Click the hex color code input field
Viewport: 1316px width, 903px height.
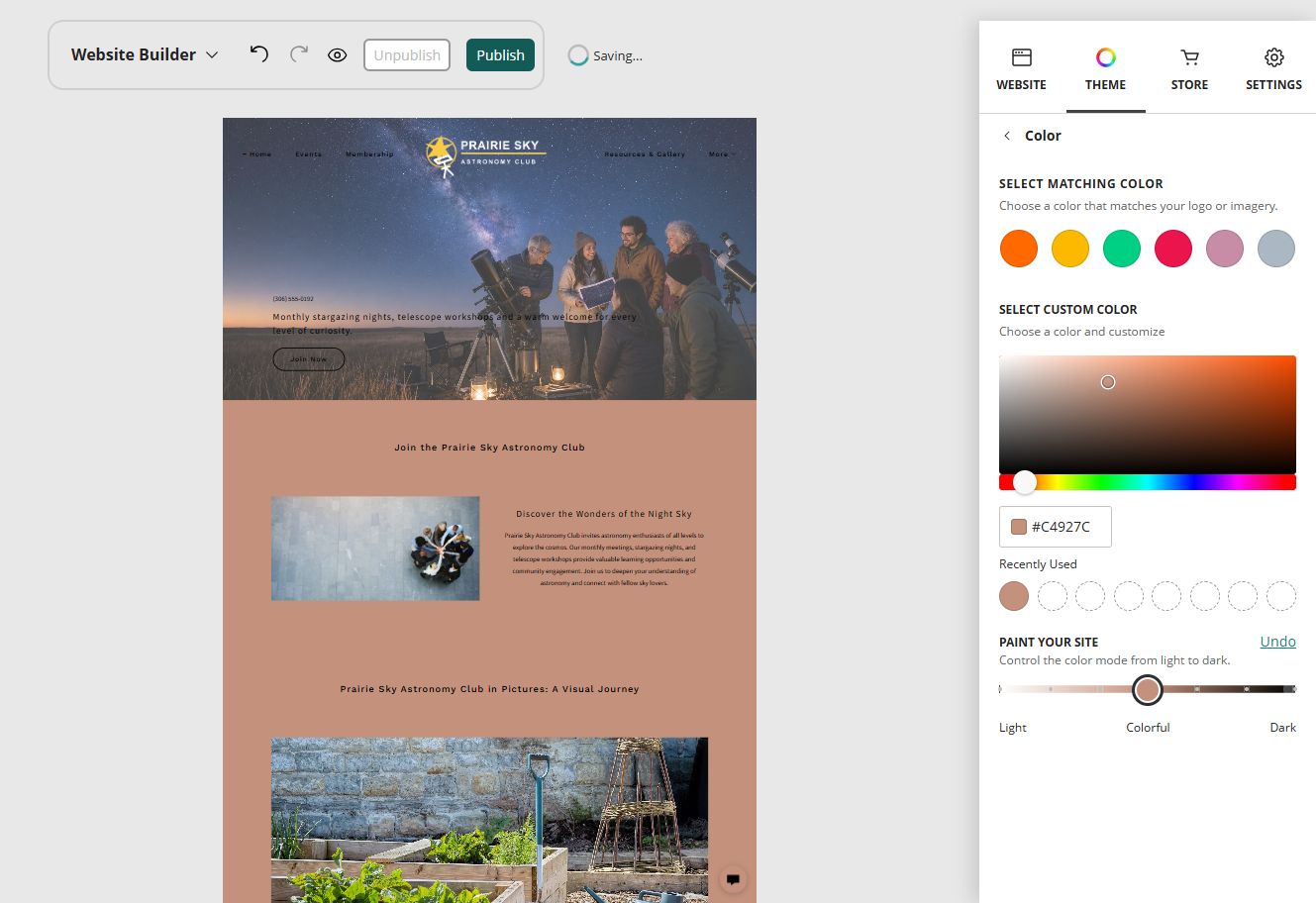[x=1056, y=527]
